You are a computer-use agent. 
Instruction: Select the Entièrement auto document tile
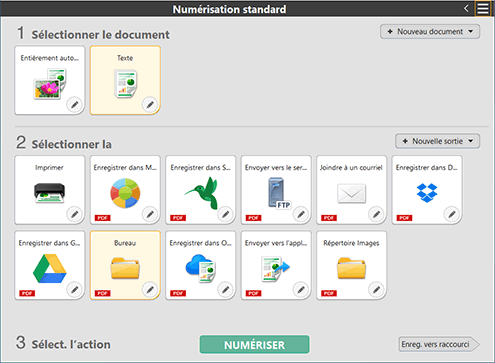click(49, 80)
